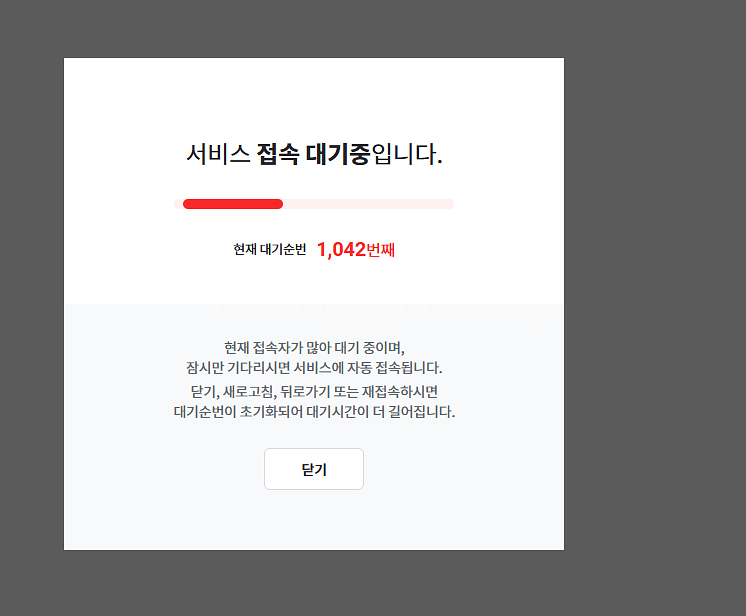Click the word 서비스 in the heading
Viewport: 746px width, 616px height.
(x=218, y=155)
